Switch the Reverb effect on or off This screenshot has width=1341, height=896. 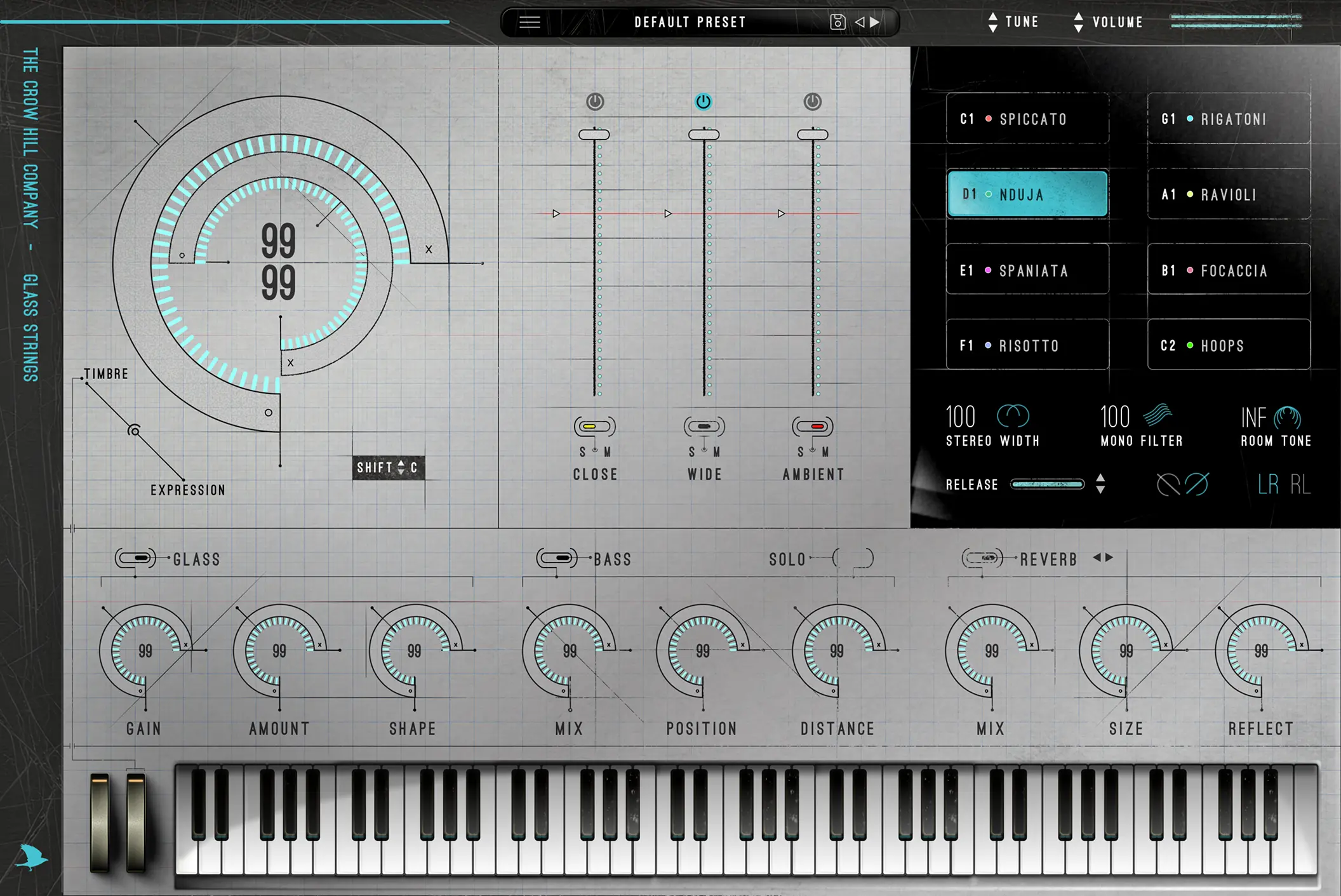click(x=983, y=558)
